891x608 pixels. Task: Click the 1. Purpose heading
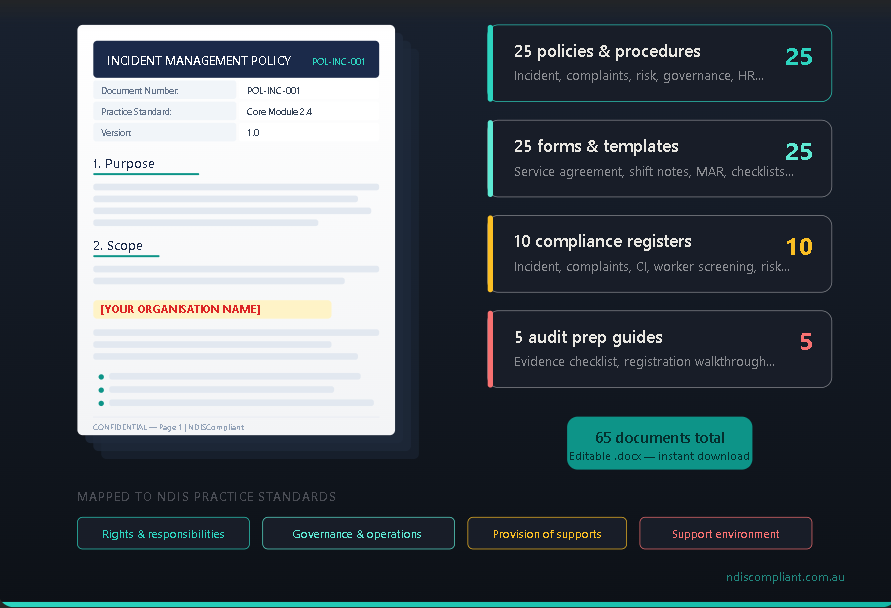click(x=124, y=164)
